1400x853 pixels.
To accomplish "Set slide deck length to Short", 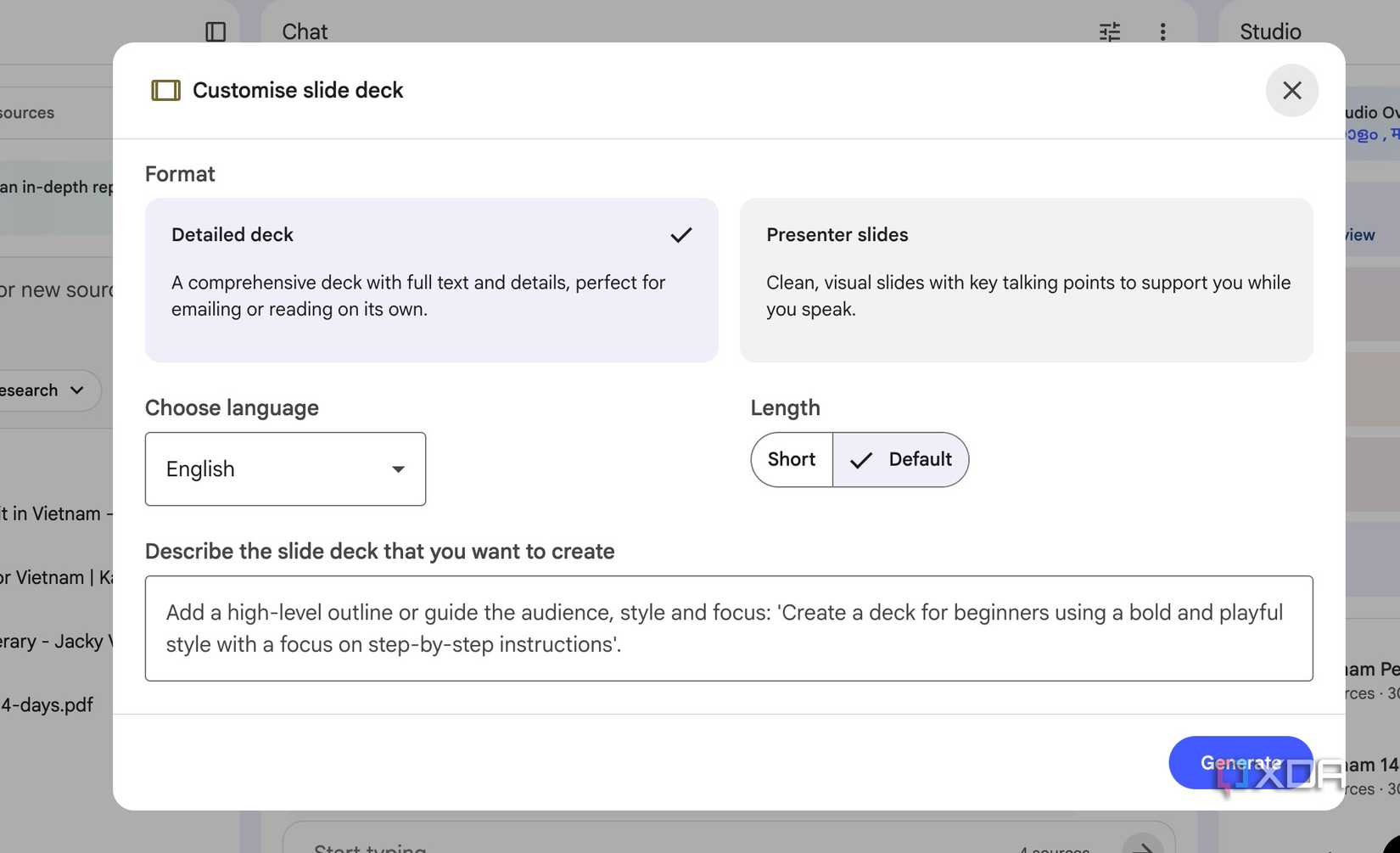I will coord(791,459).
